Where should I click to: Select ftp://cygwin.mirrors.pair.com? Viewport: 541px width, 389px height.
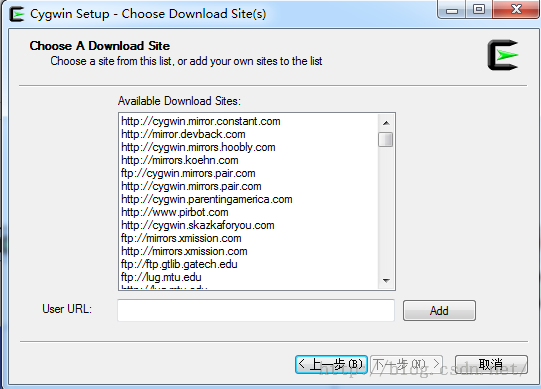point(188,173)
